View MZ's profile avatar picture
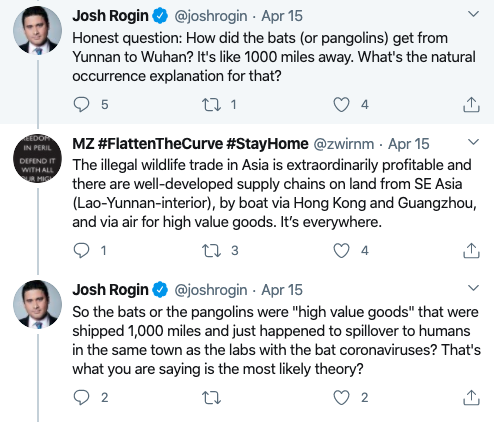The image size is (494, 423). coord(37,158)
